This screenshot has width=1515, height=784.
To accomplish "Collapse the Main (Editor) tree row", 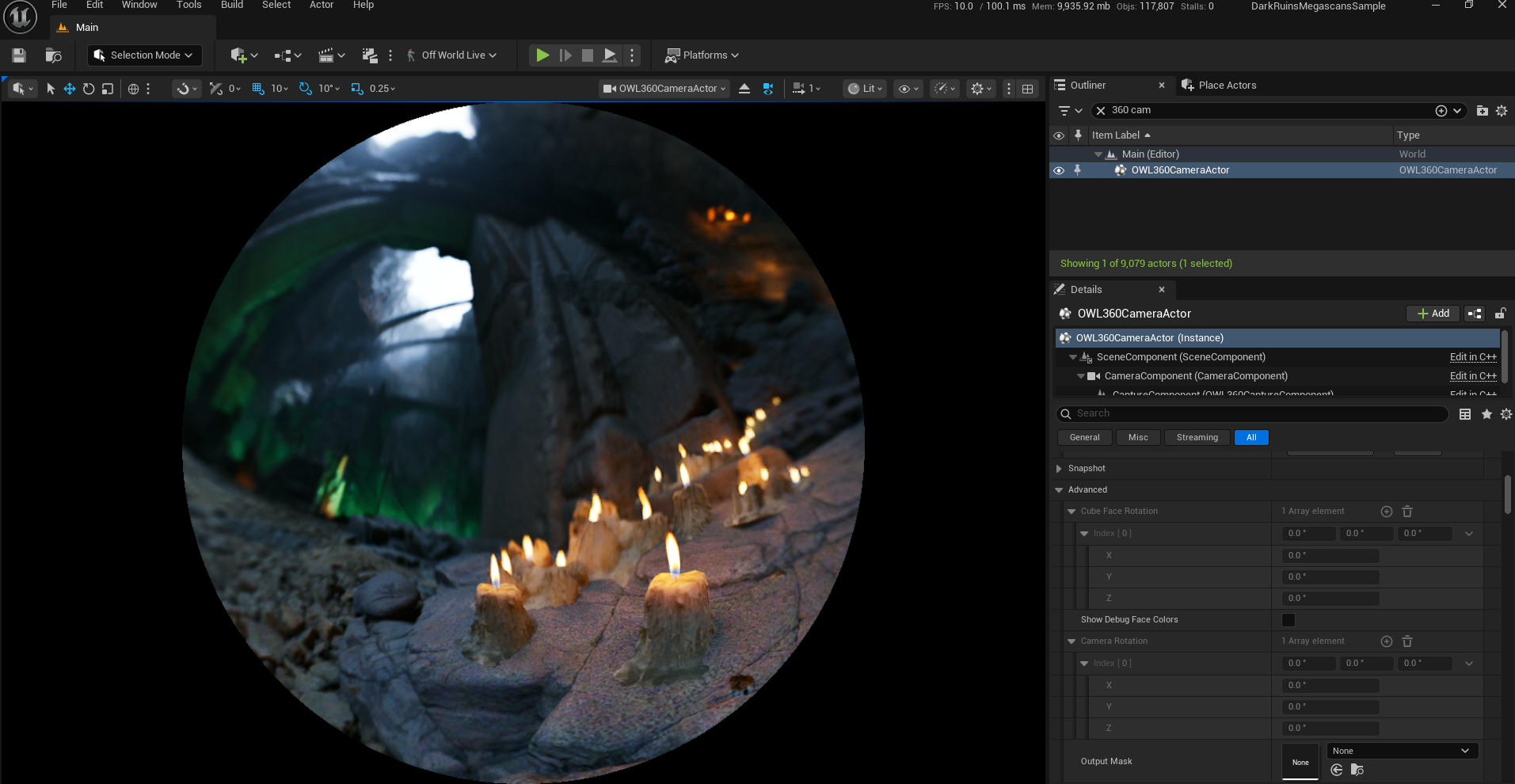I will pyautogui.click(x=1098, y=154).
